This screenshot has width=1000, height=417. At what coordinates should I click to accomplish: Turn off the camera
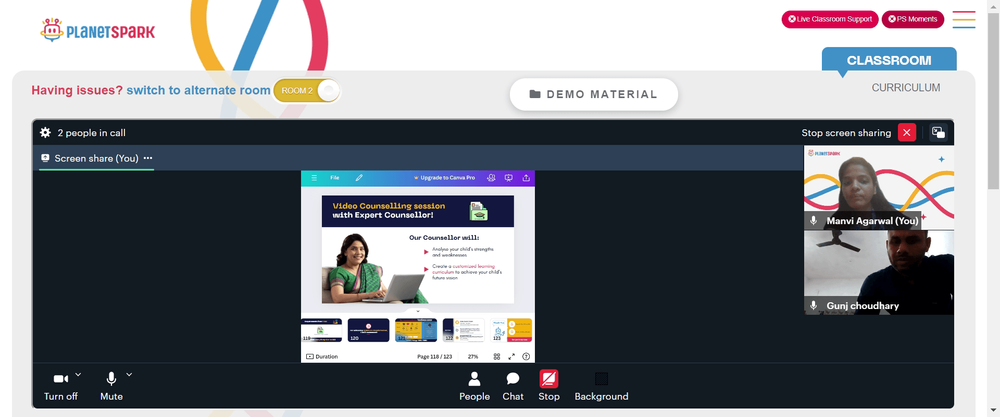pyautogui.click(x=61, y=386)
